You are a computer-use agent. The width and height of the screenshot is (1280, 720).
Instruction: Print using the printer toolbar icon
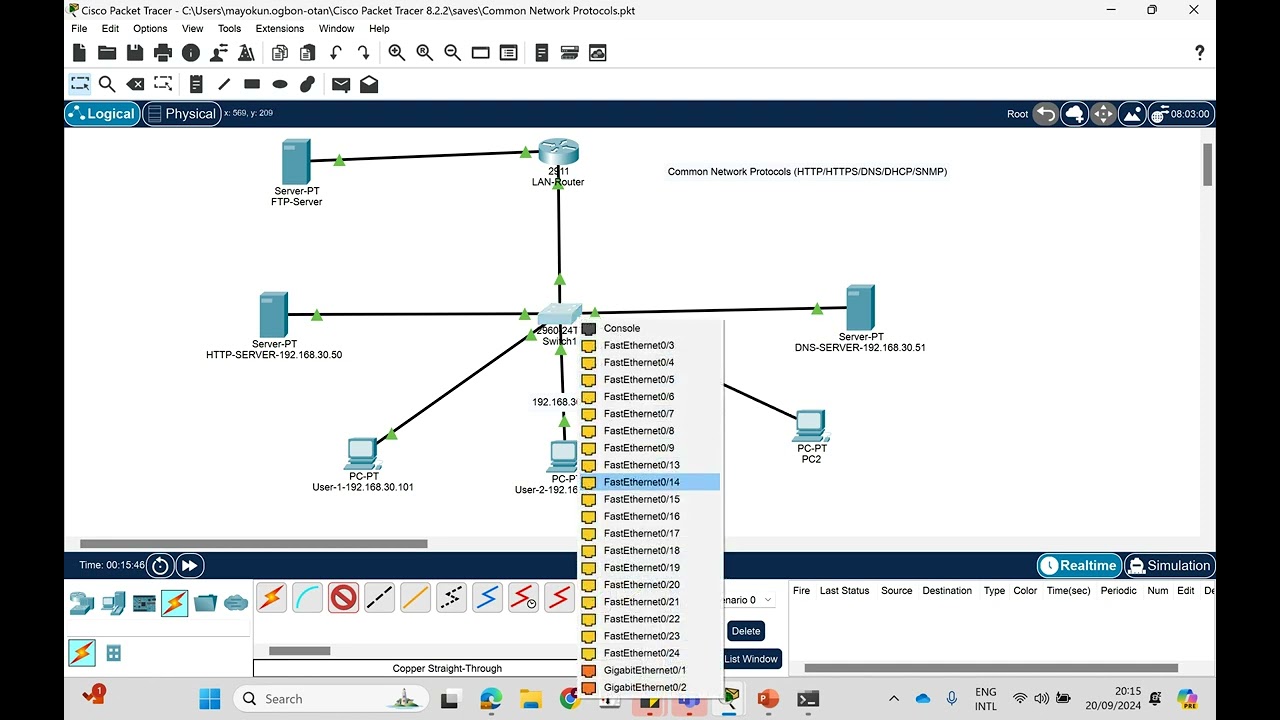click(x=163, y=53)
